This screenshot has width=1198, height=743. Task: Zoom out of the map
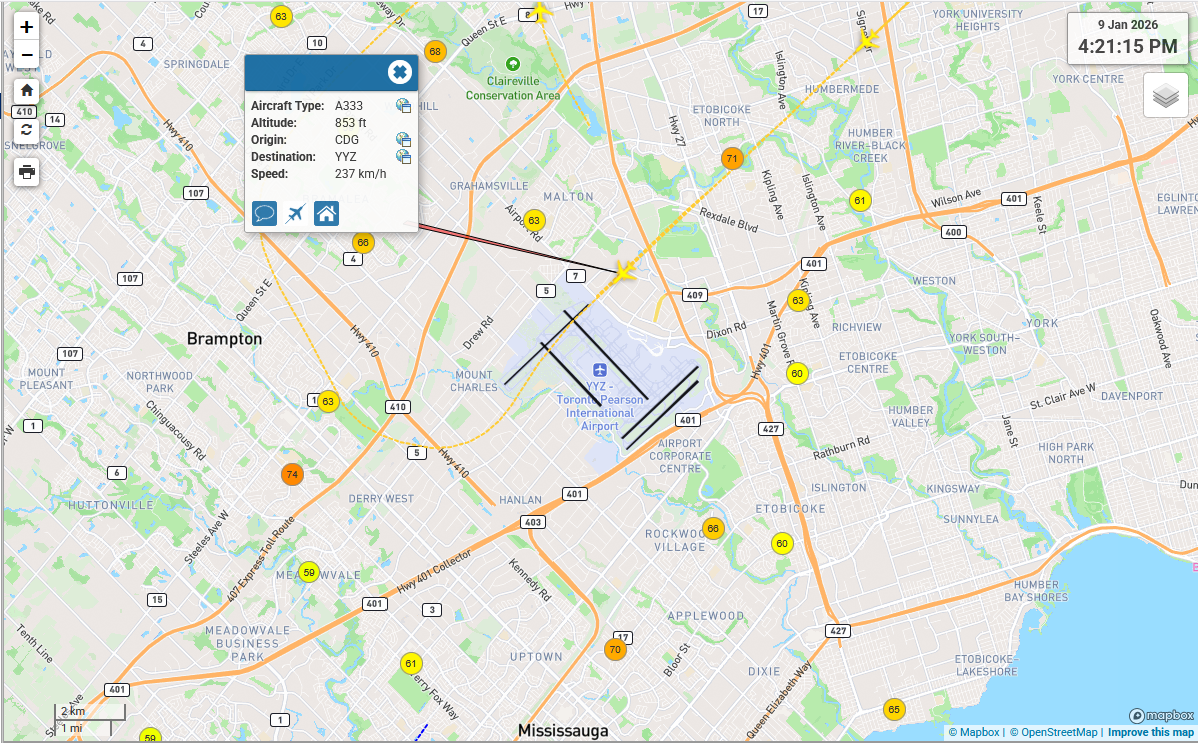(27, 55)
